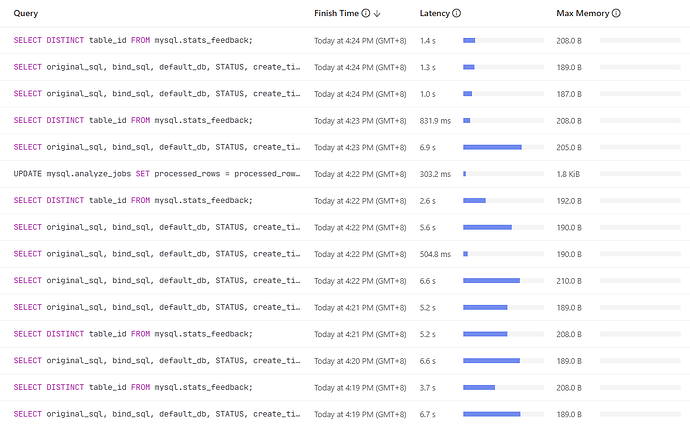Image resolution: width=690 pixels, height=424 pixels.
Task: Open the UPDATE mysql.analyze_jobs query row
Action: click(x=157, y=173)
